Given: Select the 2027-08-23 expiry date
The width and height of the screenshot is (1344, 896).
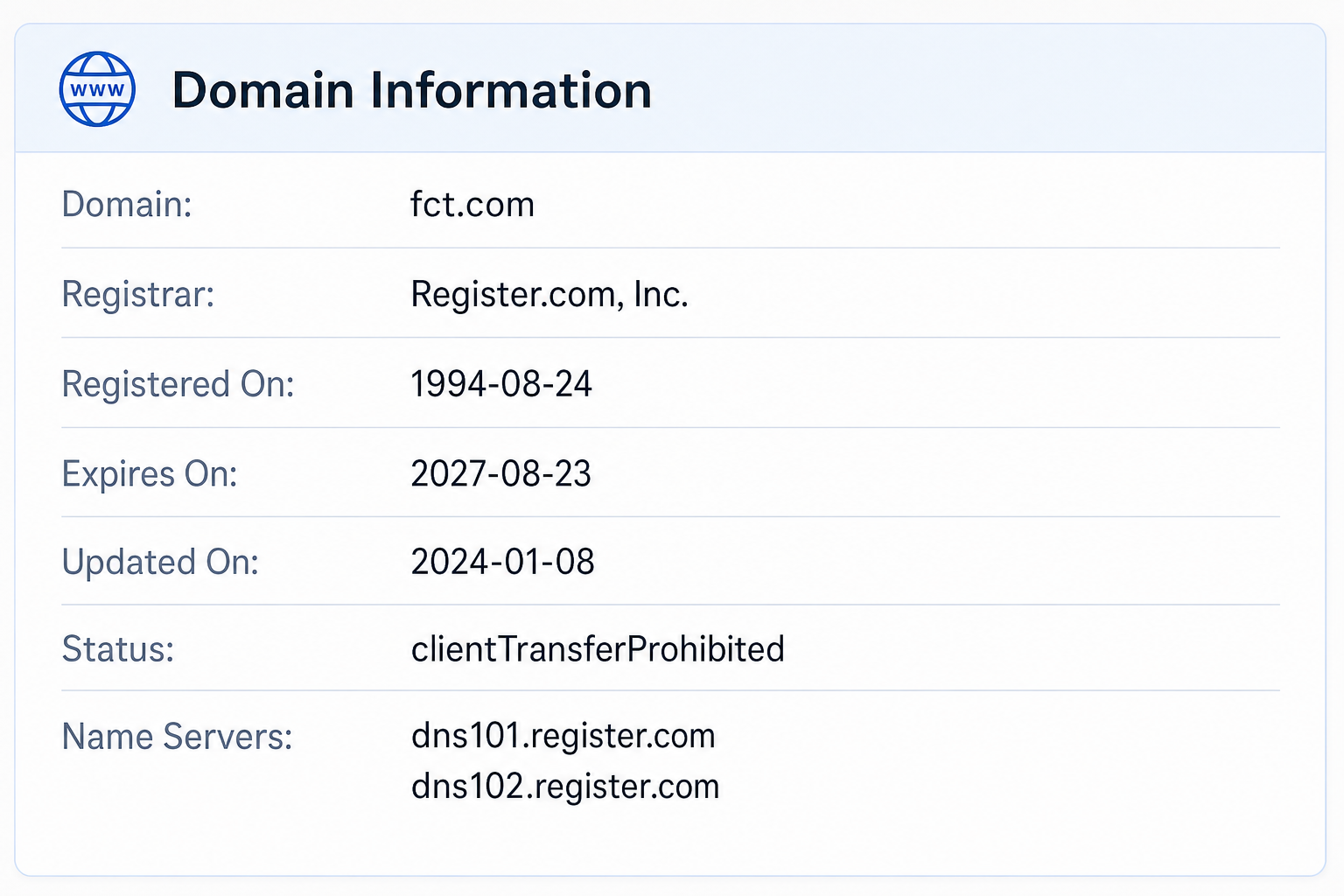Looking at the screenshot, I should click(x=501, y=474).
